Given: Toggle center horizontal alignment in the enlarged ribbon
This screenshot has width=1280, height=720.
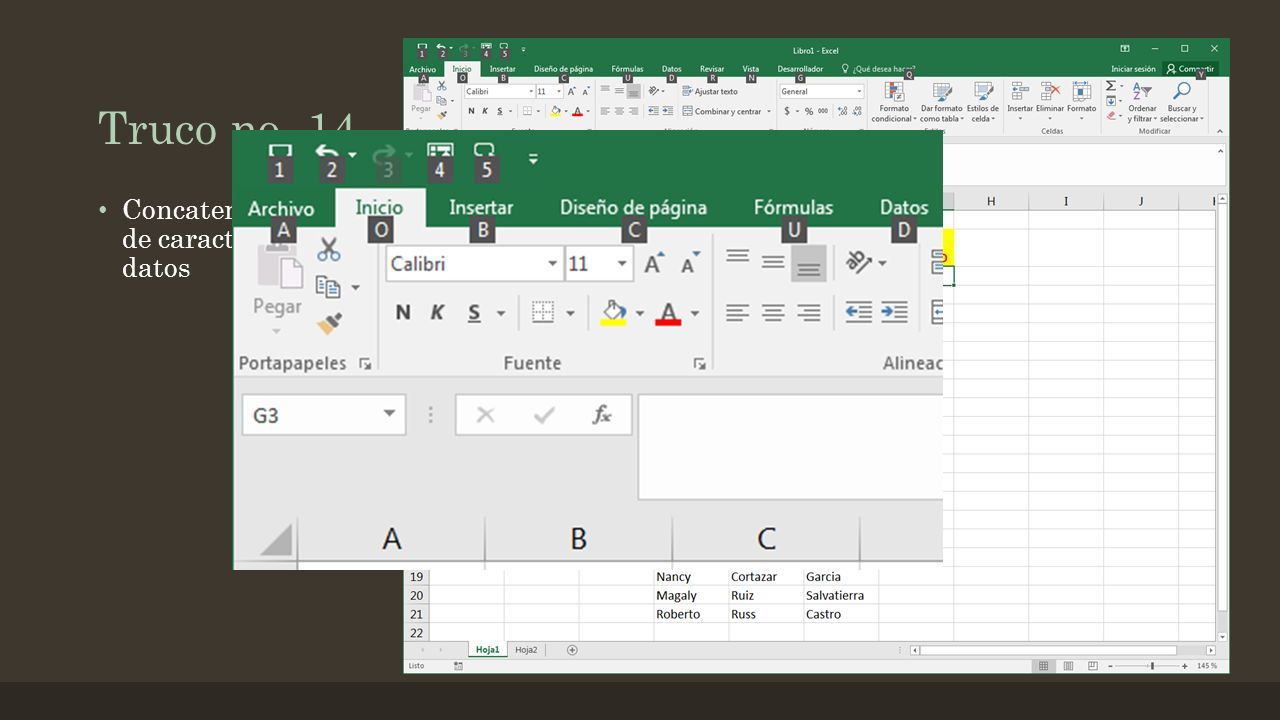Looking at the screenshot, I should pyautogui.click(x=773, y=313).
